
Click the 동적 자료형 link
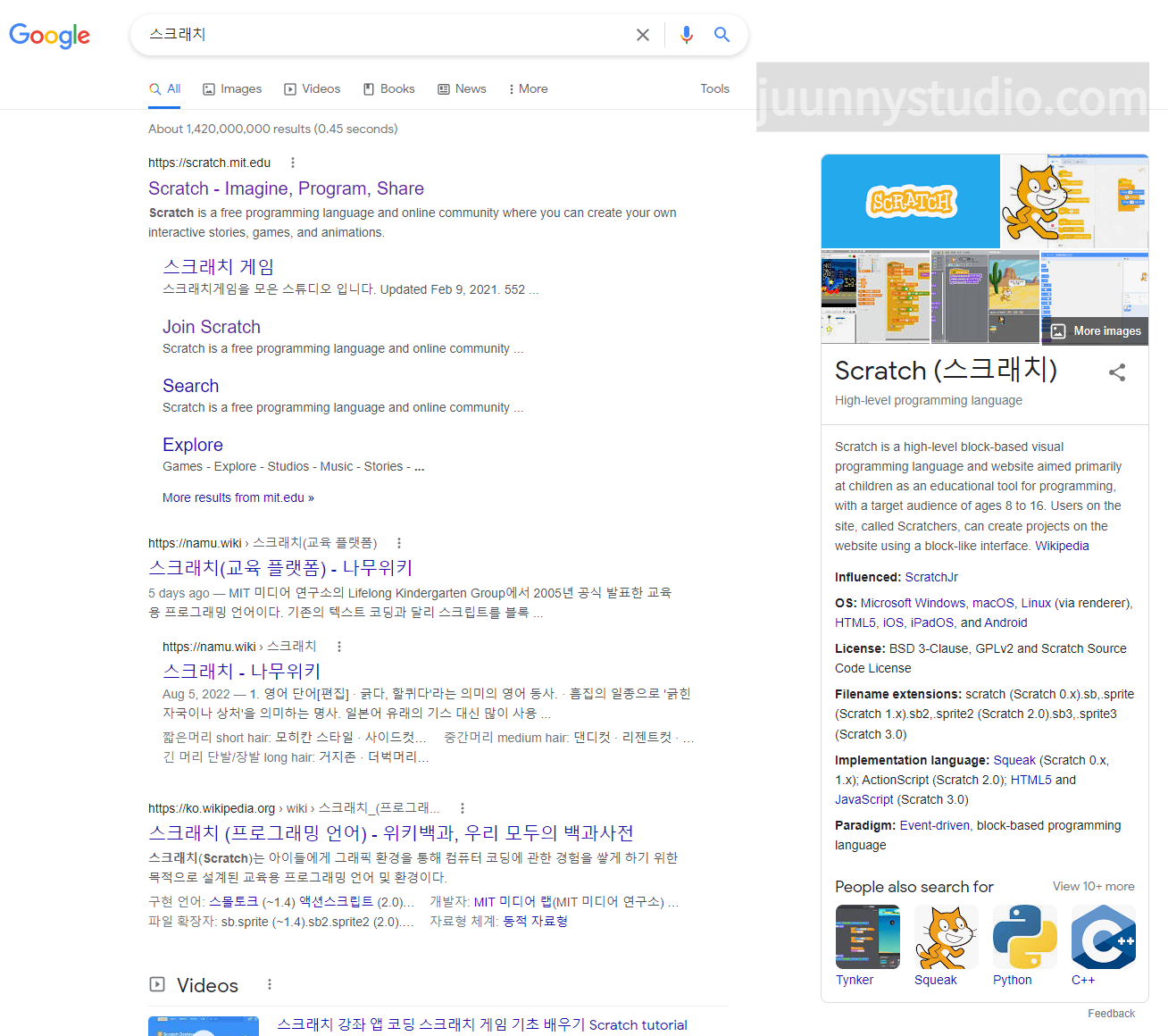click(x=536, y=922)
